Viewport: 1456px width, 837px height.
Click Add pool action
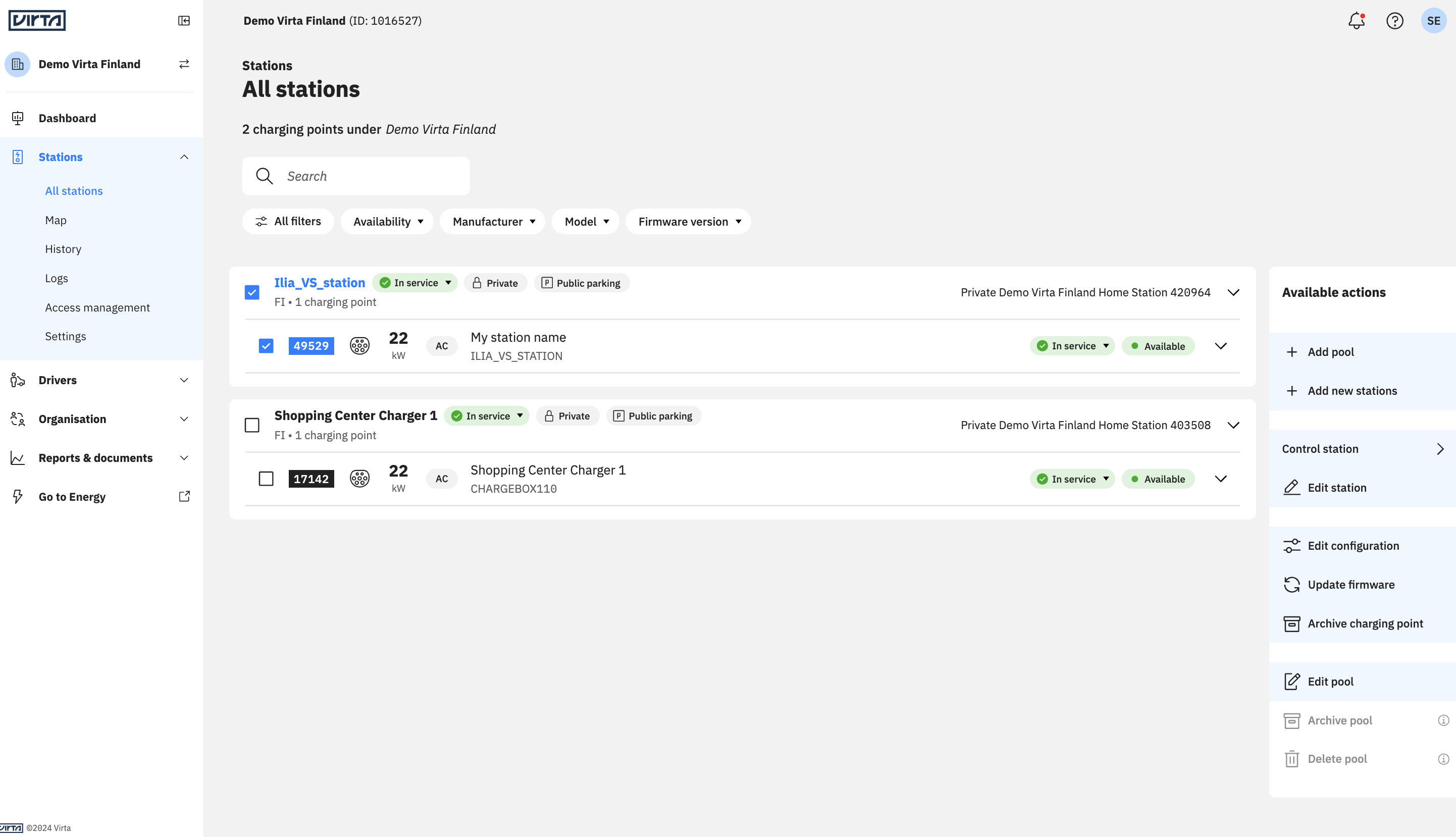(x=1362, y=352)
